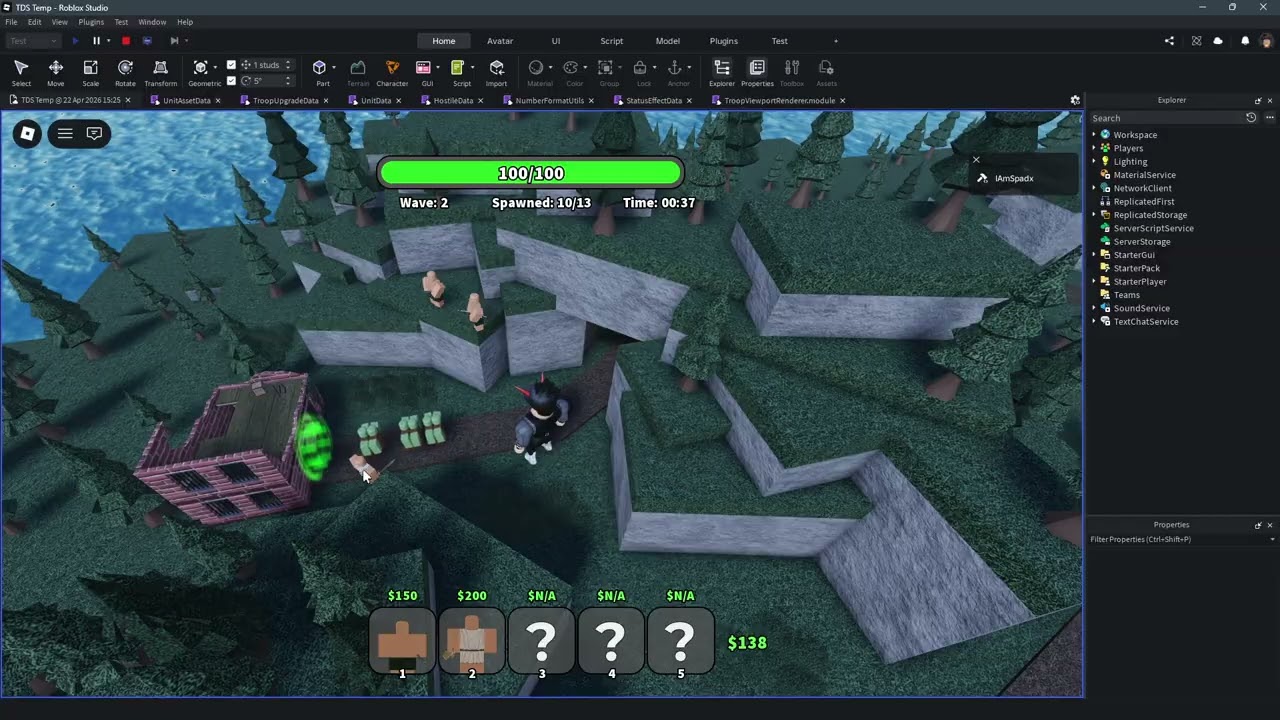This screenshot has height=720, width=1280.
Task: Select Lighting in Explorer
Action: [x=1130, y=161]
